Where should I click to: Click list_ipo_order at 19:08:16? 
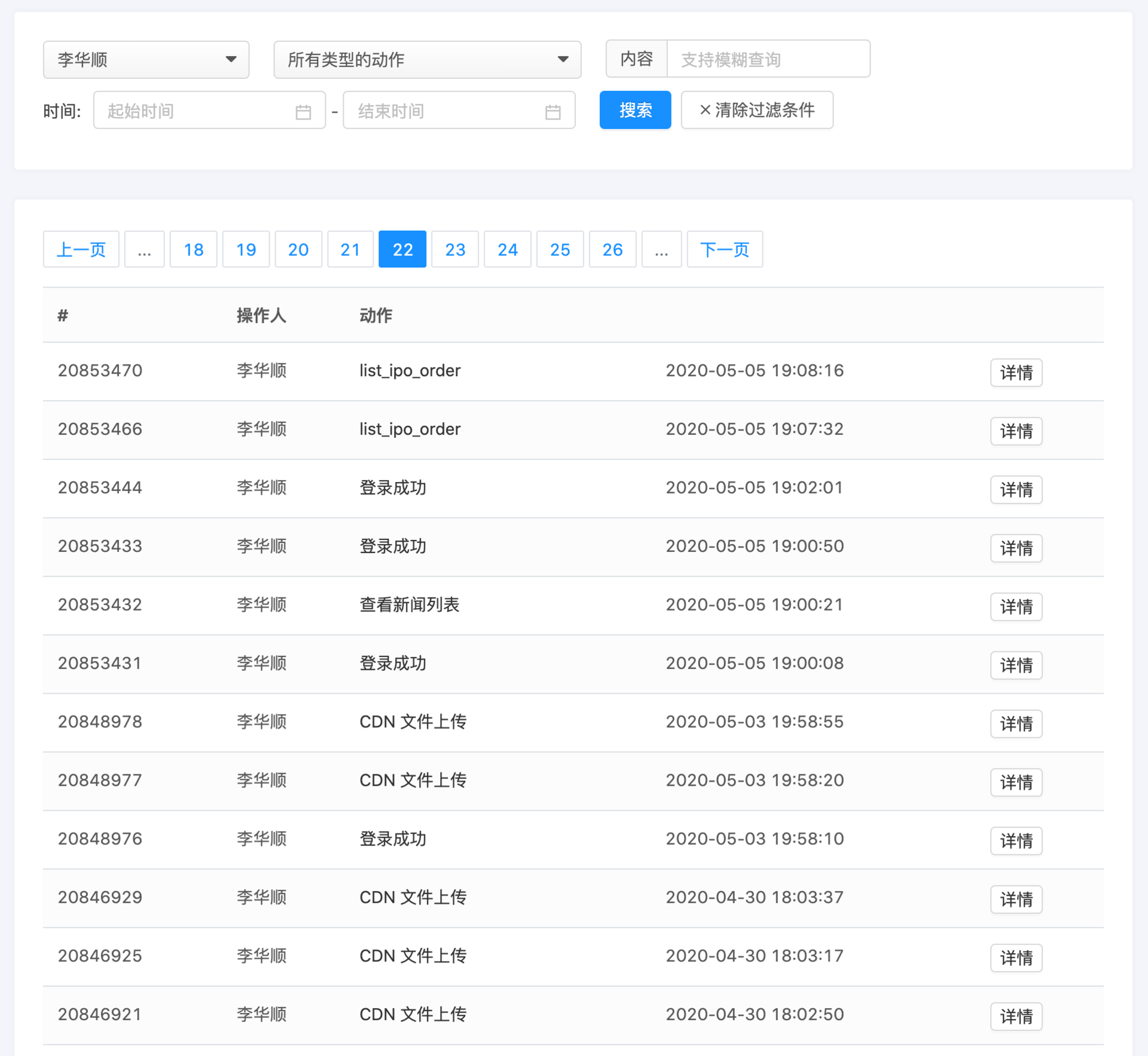(410, 371)
